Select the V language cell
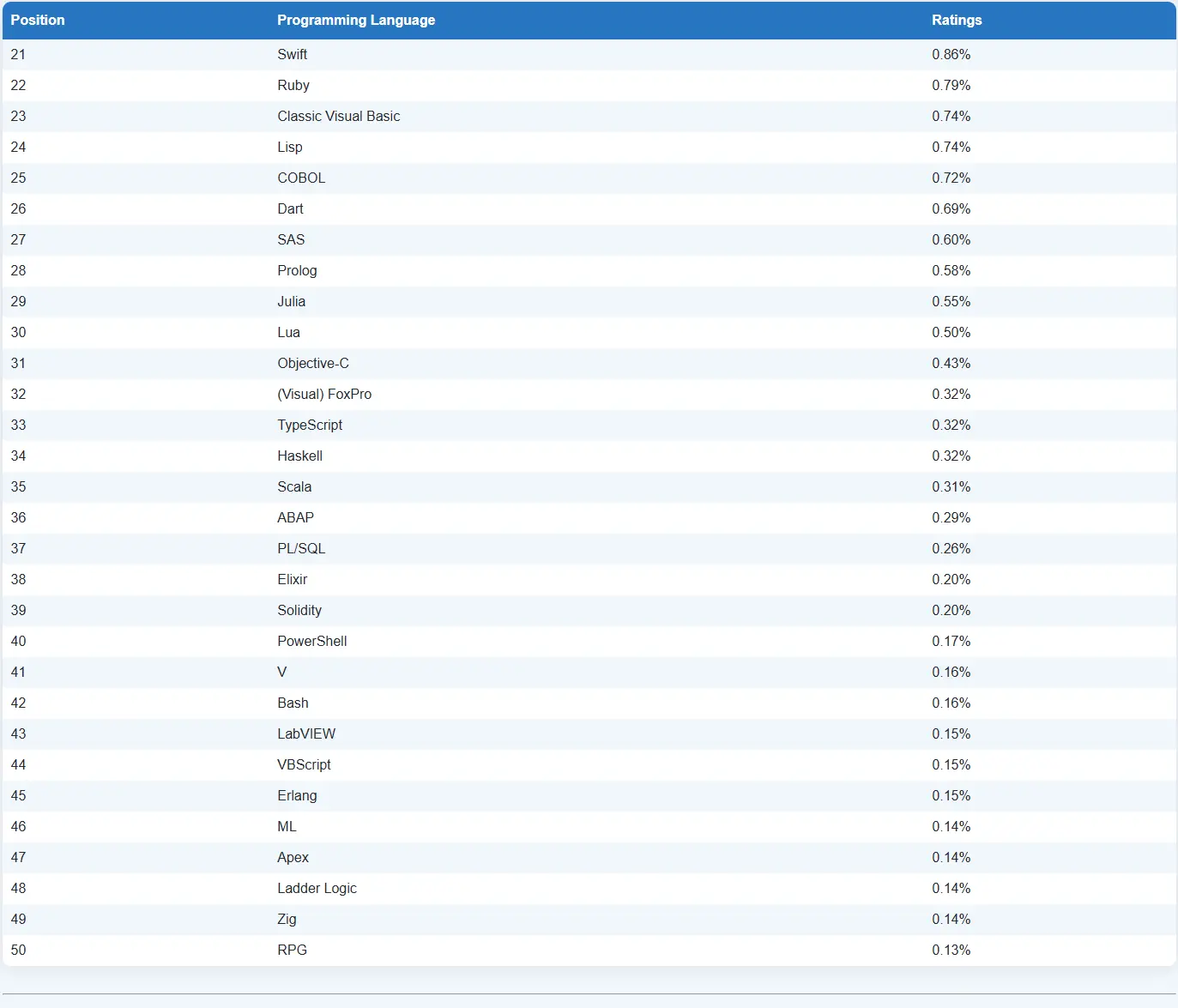Image resolution: width=1178 pixels, height=1008 pixels. (282, 672)
